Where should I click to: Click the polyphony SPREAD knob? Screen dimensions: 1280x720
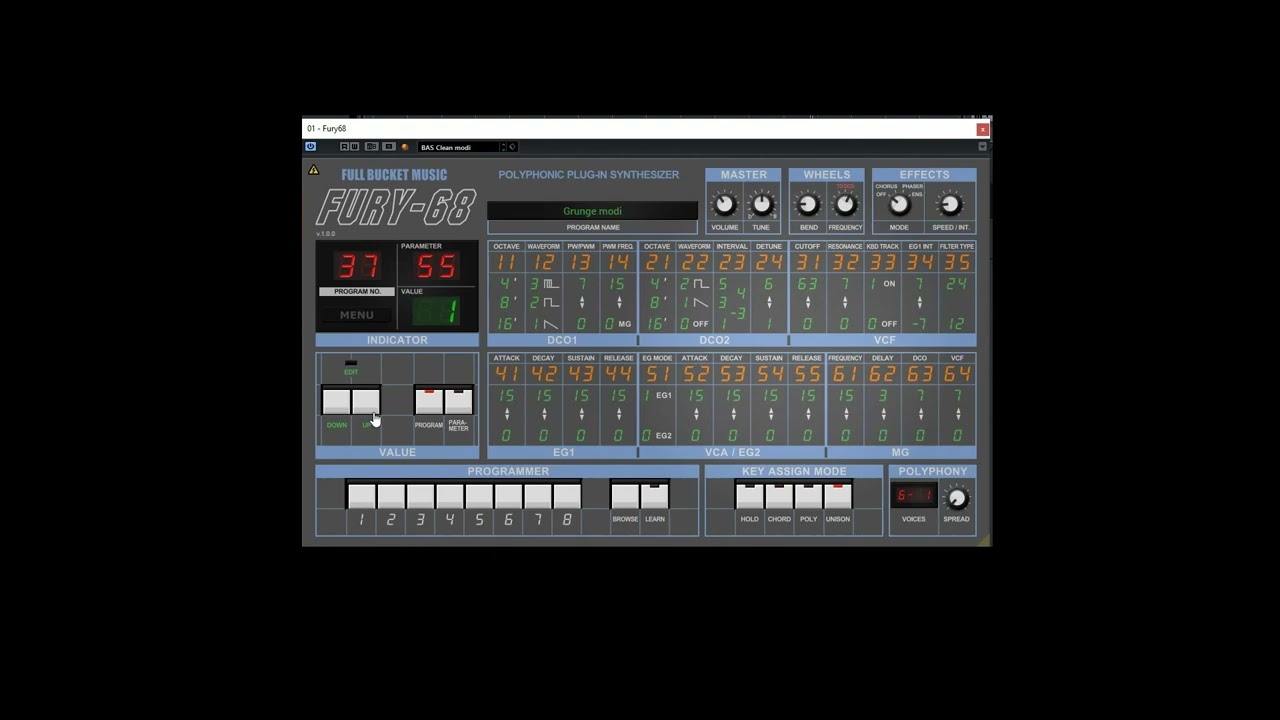pos(956,498)
